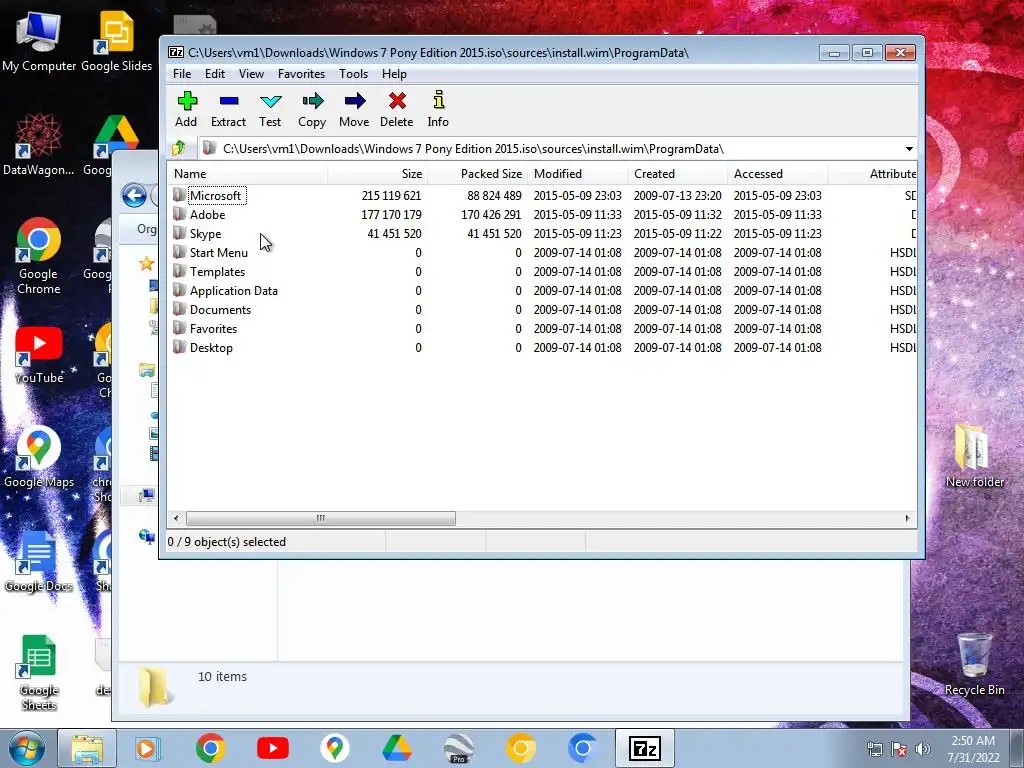The height and width of the screenshot is (768, 1024).
Task: Select the Microsoft folder row
Action: [x=542, y=195]
